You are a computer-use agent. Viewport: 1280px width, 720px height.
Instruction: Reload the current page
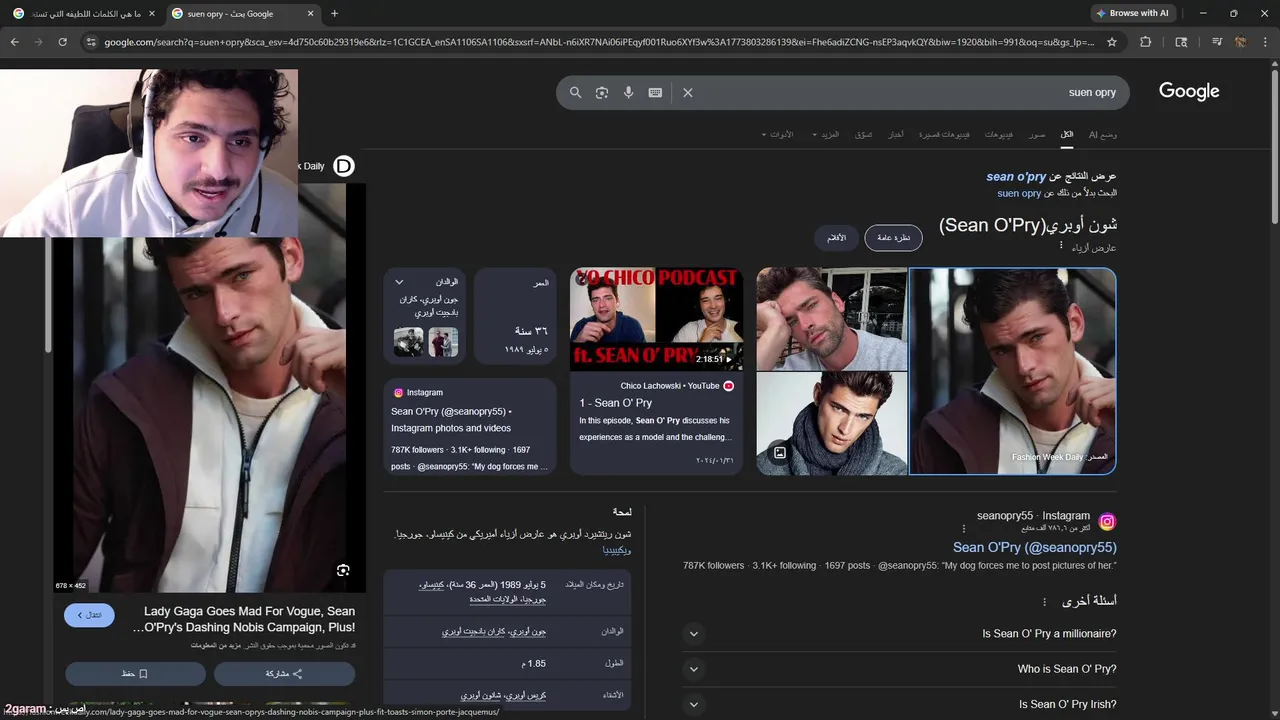pos(62,42)
